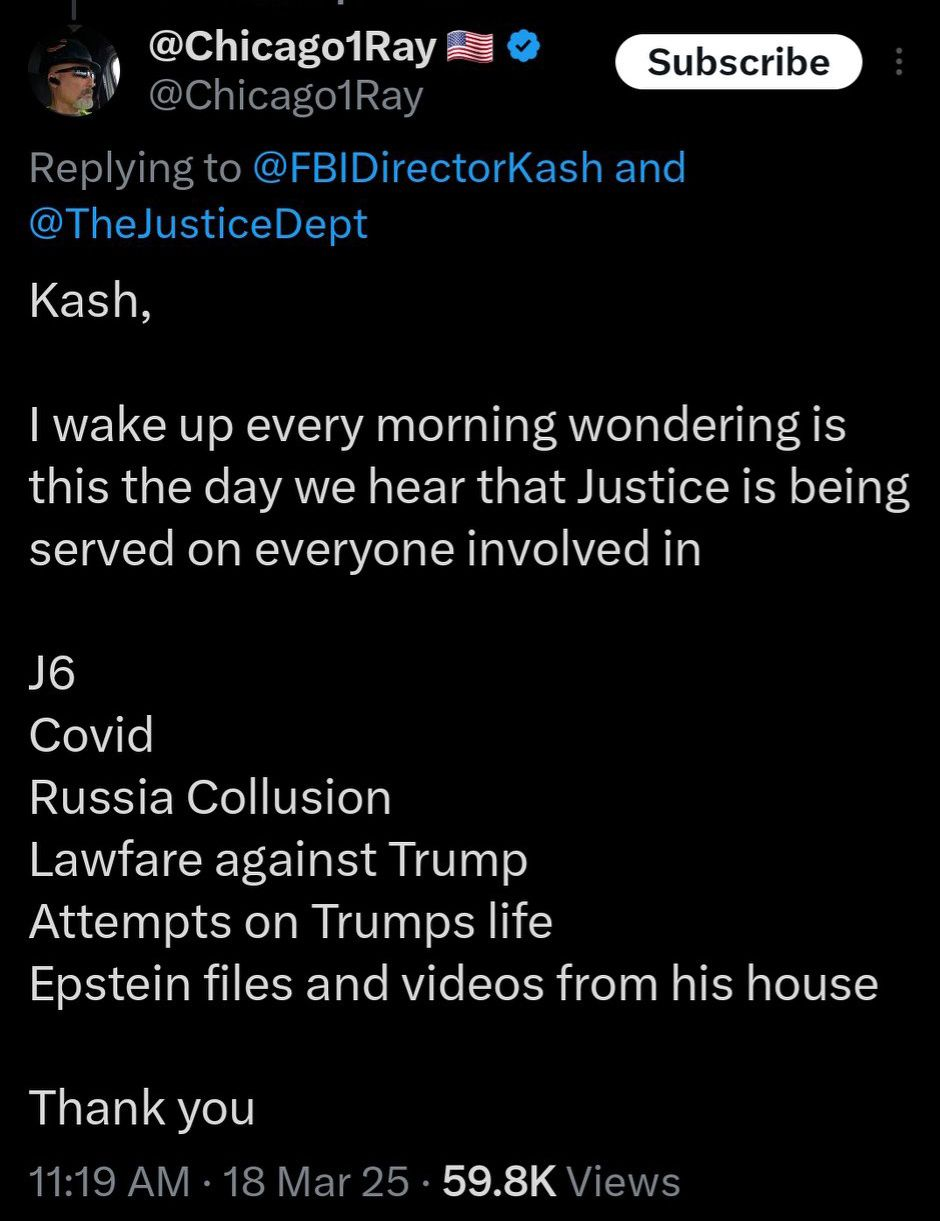Open the Chicago1Ray profile avatar
Viewport: 940px width, 1221px height.
76,70
